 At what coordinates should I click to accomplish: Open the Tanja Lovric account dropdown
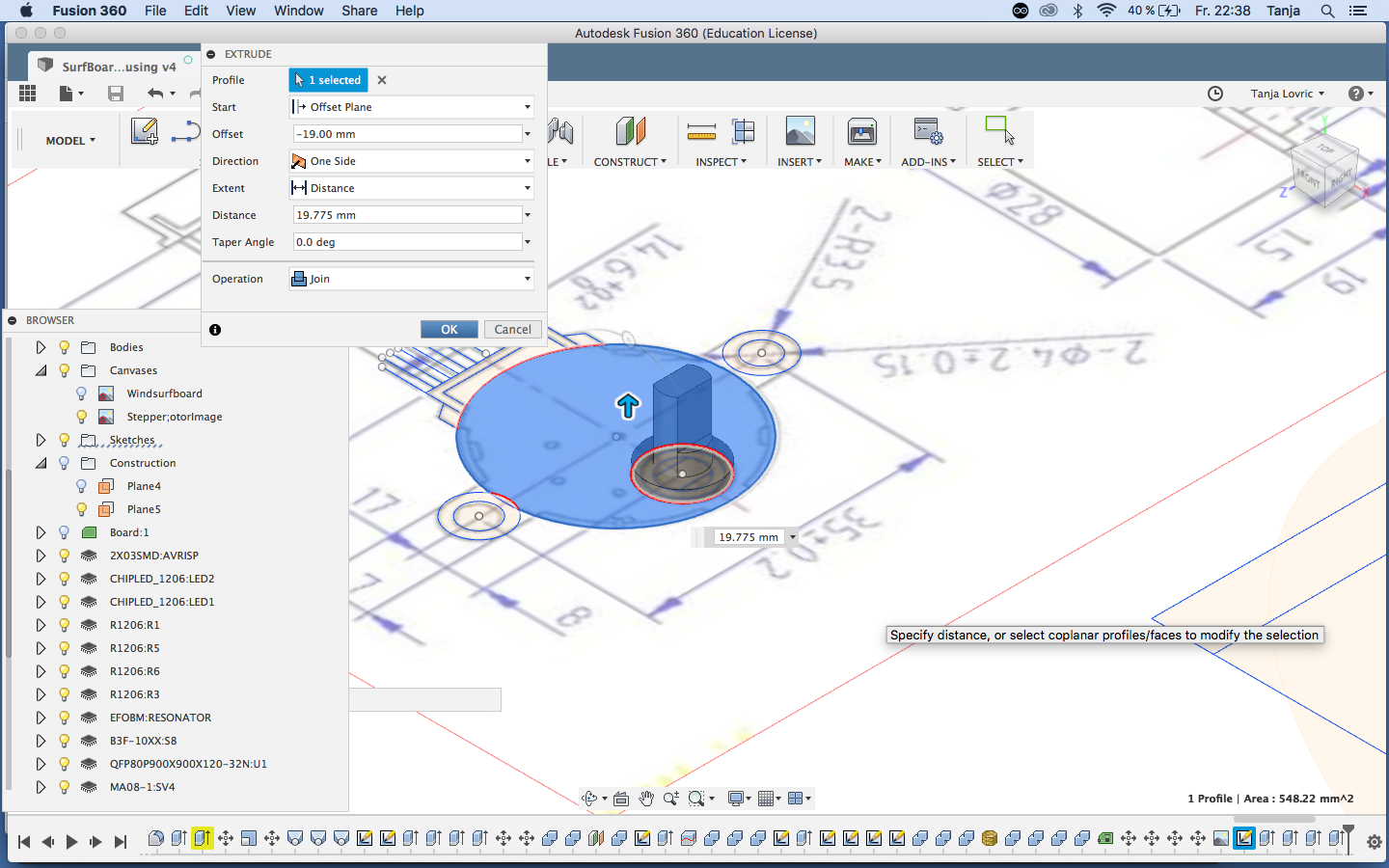pos(1288,94)
